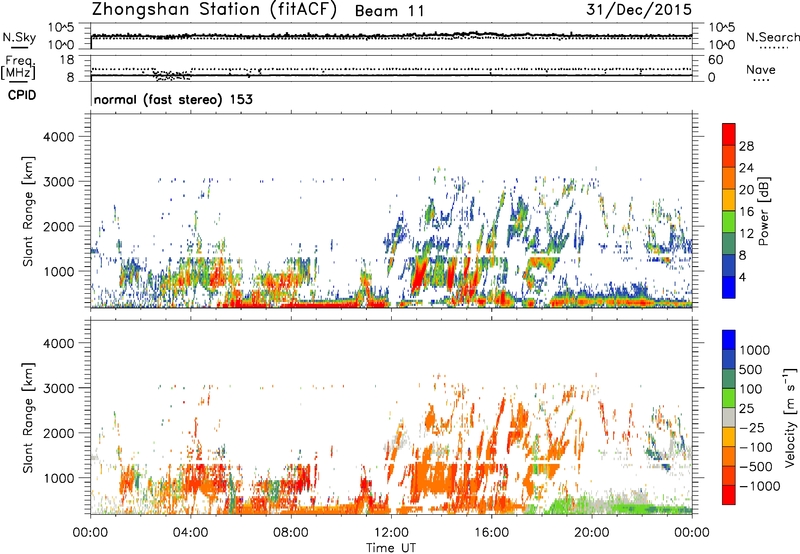This screenshot has width=800, height=554.
Task: Pick the gray -25 to 25 velocity swatch
Action: (729, 417)
